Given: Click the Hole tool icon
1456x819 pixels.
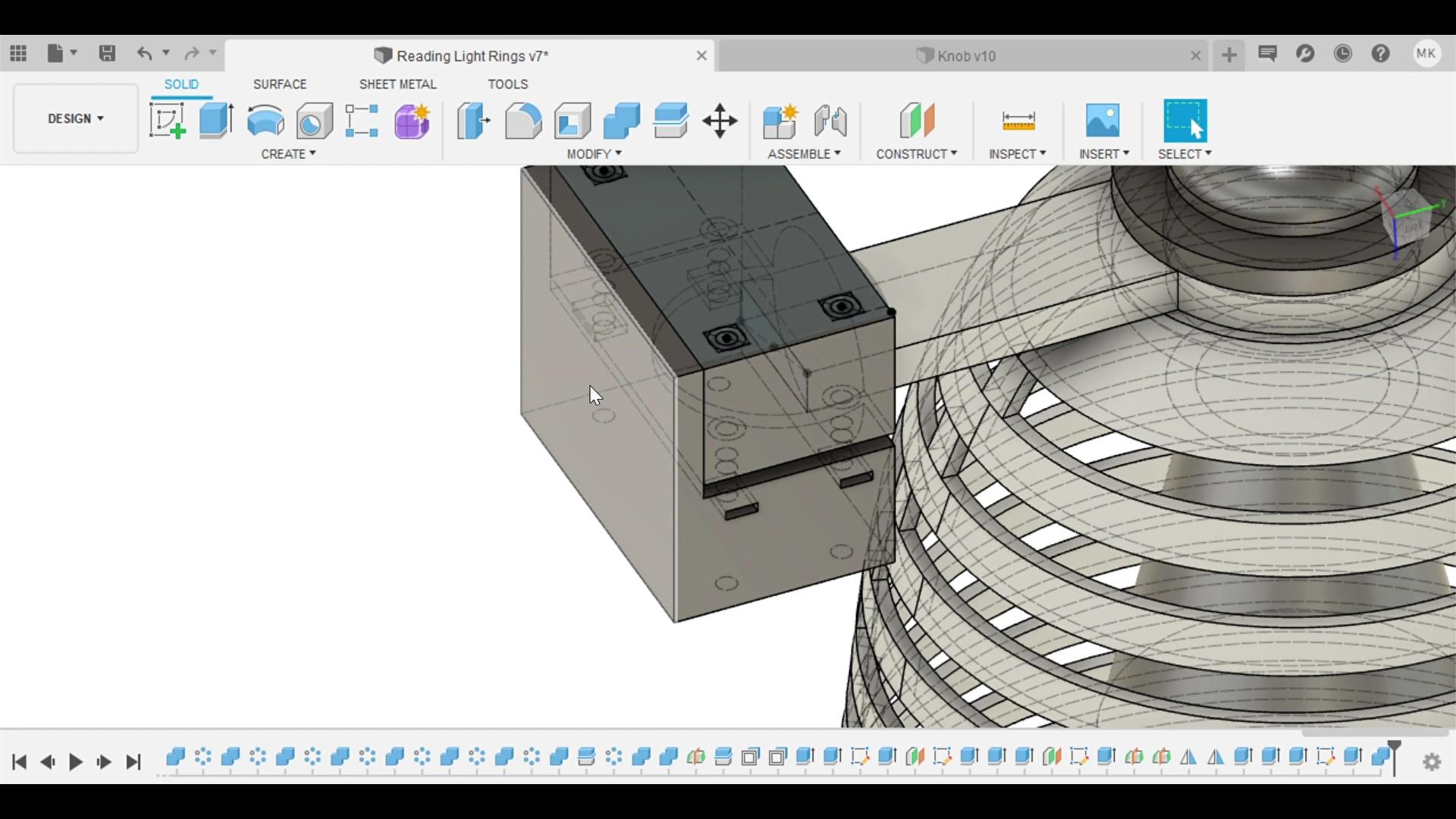Looking at the screenshot, I should (314, 121).
